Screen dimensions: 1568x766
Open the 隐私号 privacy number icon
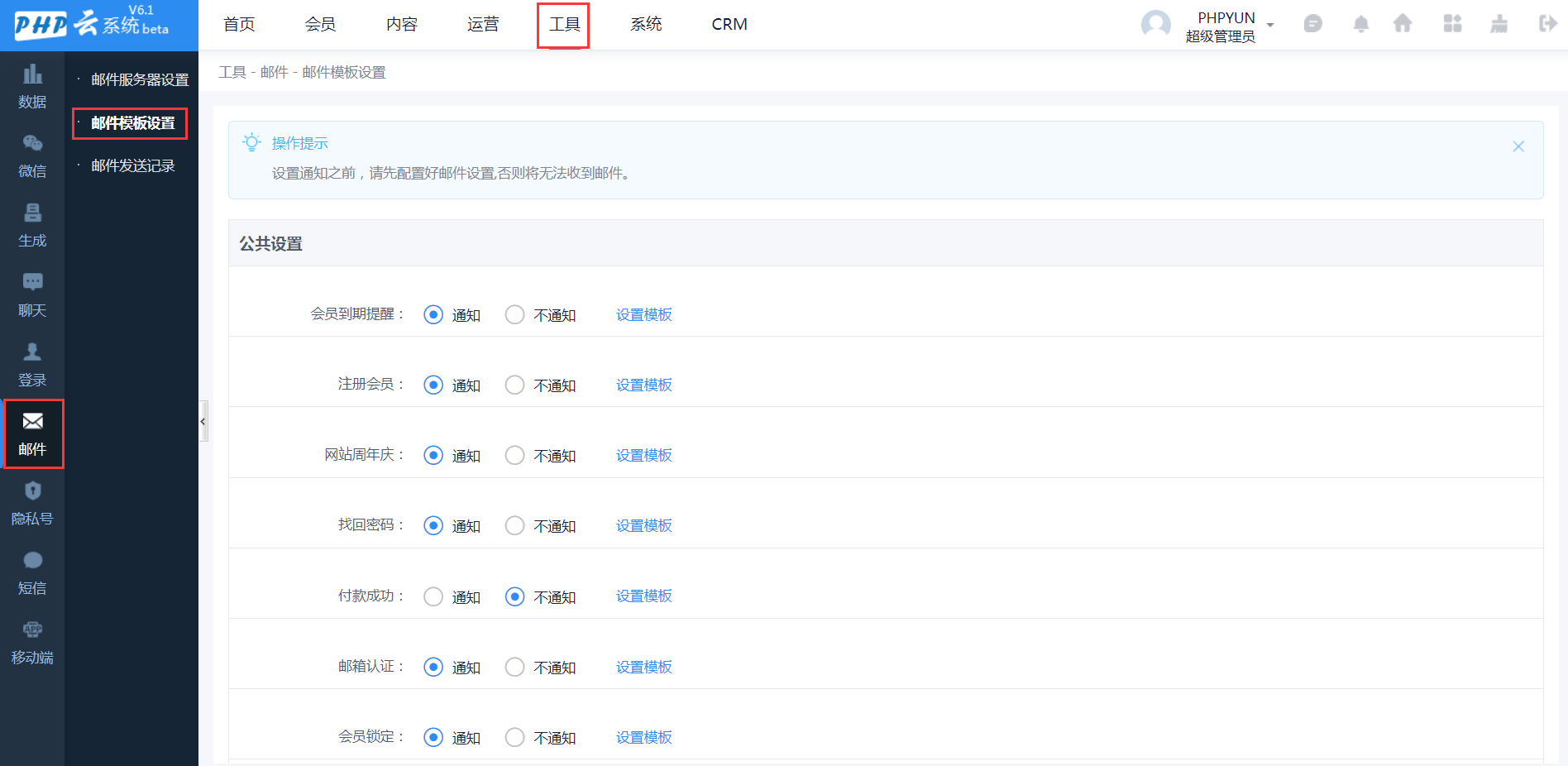click(x=32, y=503)
